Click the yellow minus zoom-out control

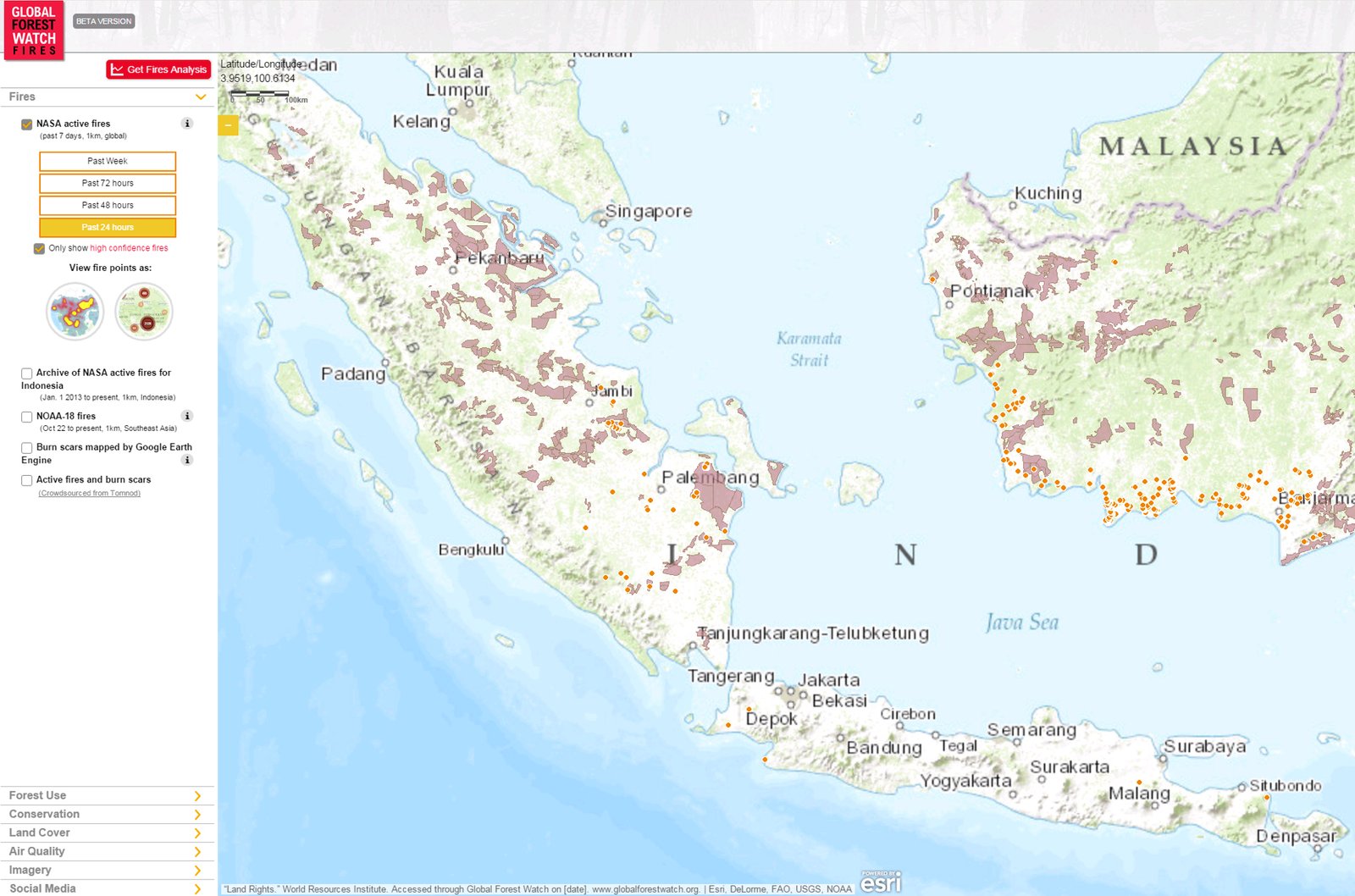[227, 124]
